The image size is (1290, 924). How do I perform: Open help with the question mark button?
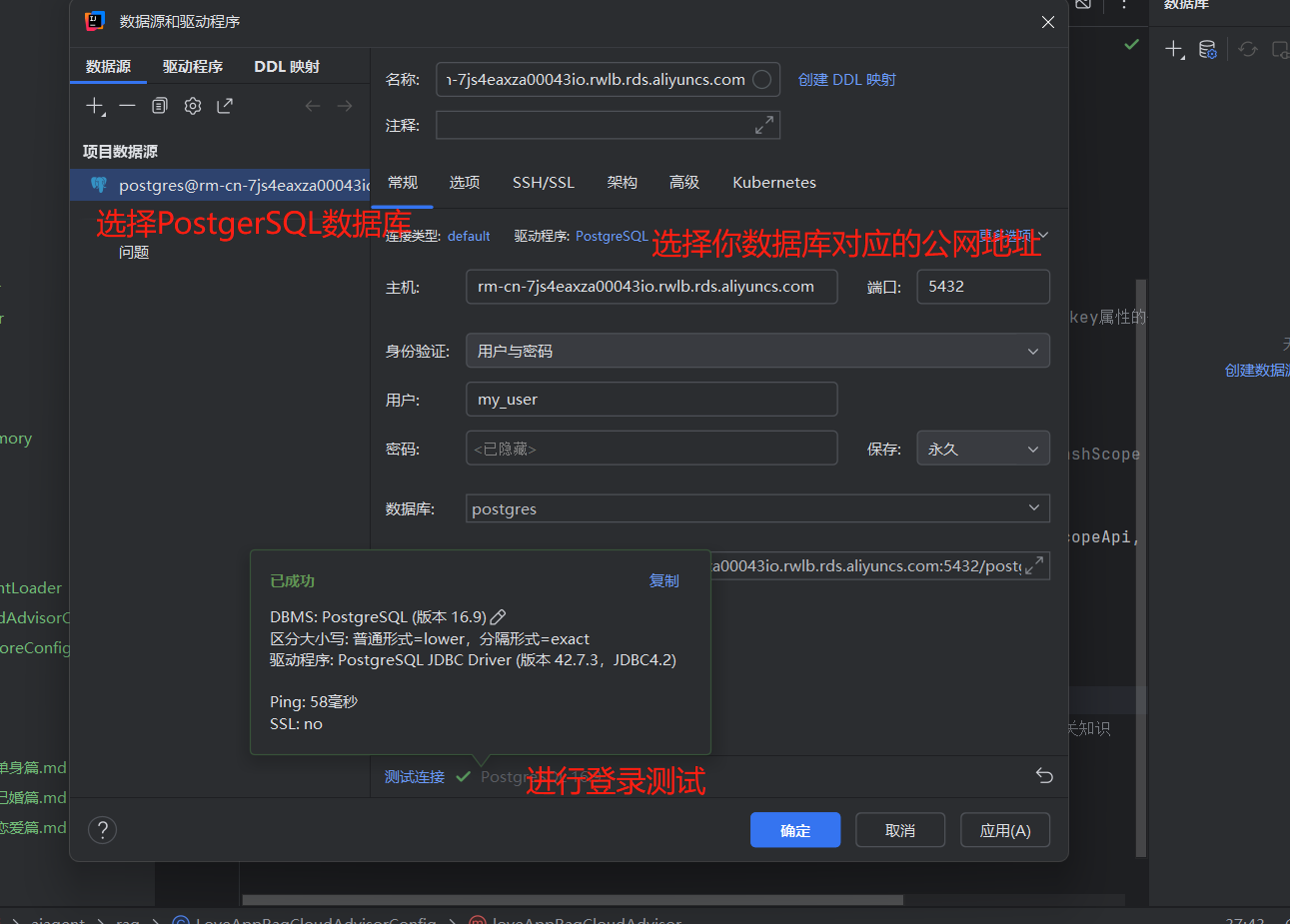coord(102,830)
